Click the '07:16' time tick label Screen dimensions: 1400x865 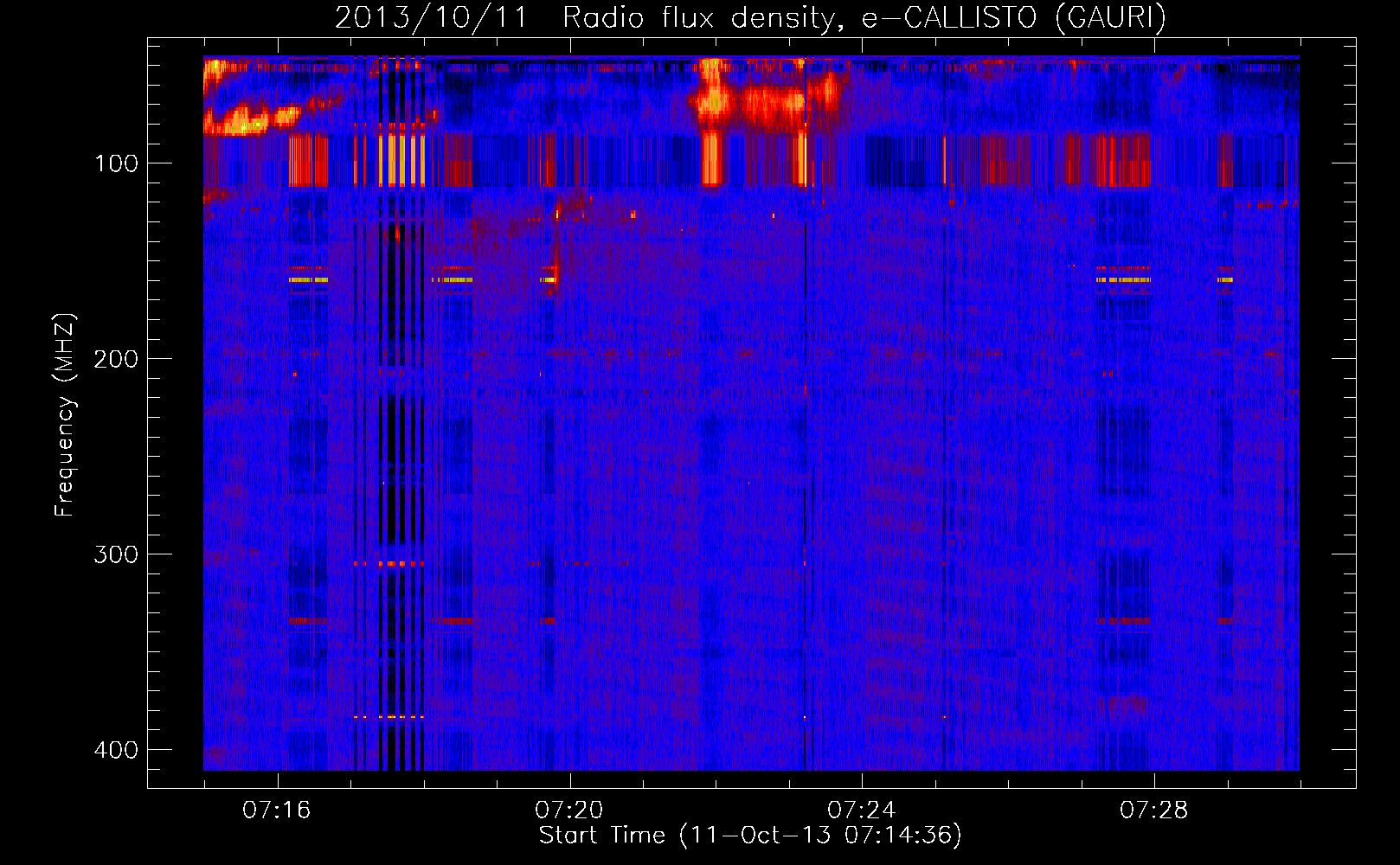pos(277,811)
